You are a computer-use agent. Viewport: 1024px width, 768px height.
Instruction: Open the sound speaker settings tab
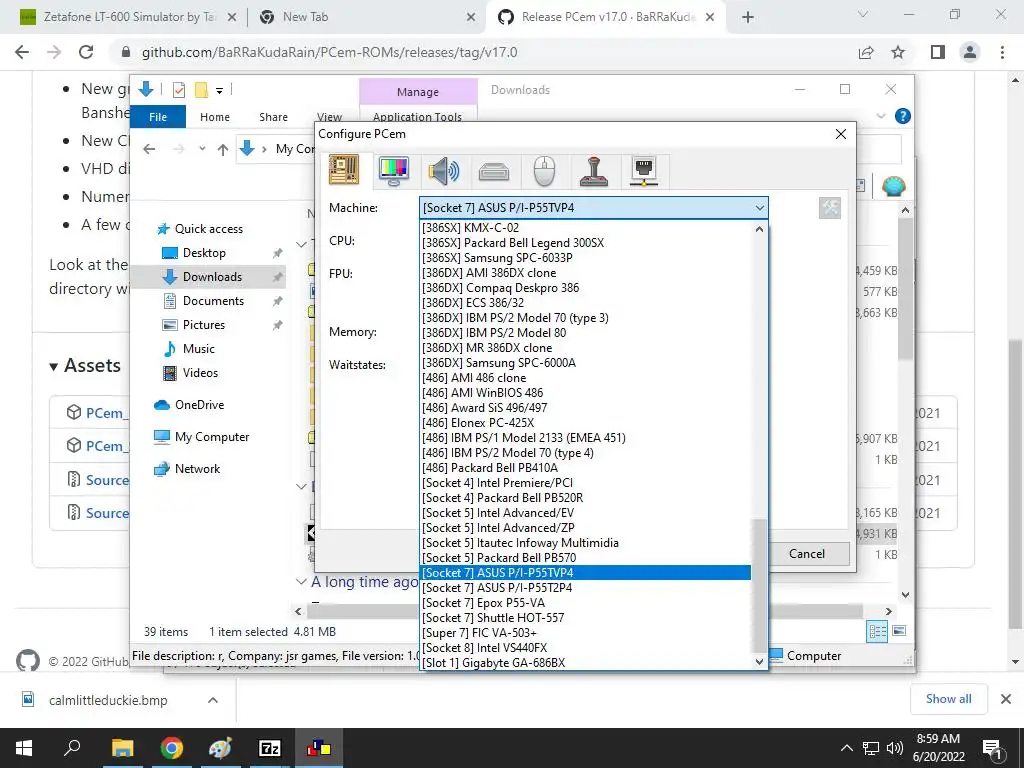click(x=443, y=171)
